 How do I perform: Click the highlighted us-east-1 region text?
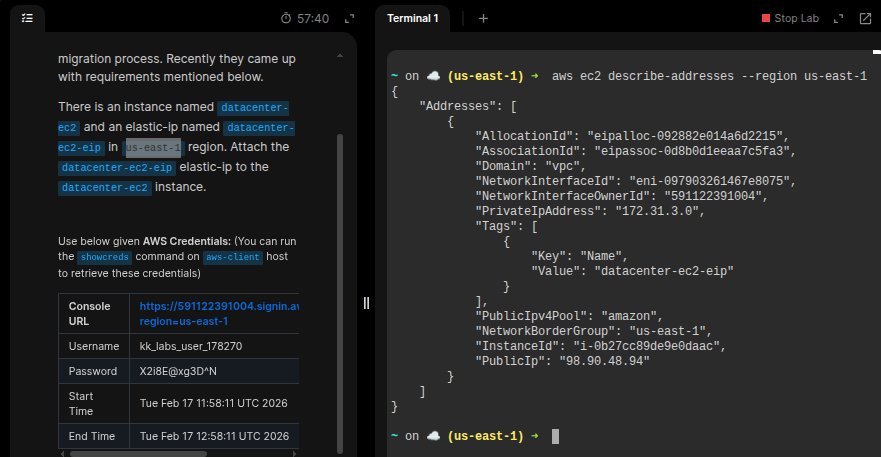(153, 148)
